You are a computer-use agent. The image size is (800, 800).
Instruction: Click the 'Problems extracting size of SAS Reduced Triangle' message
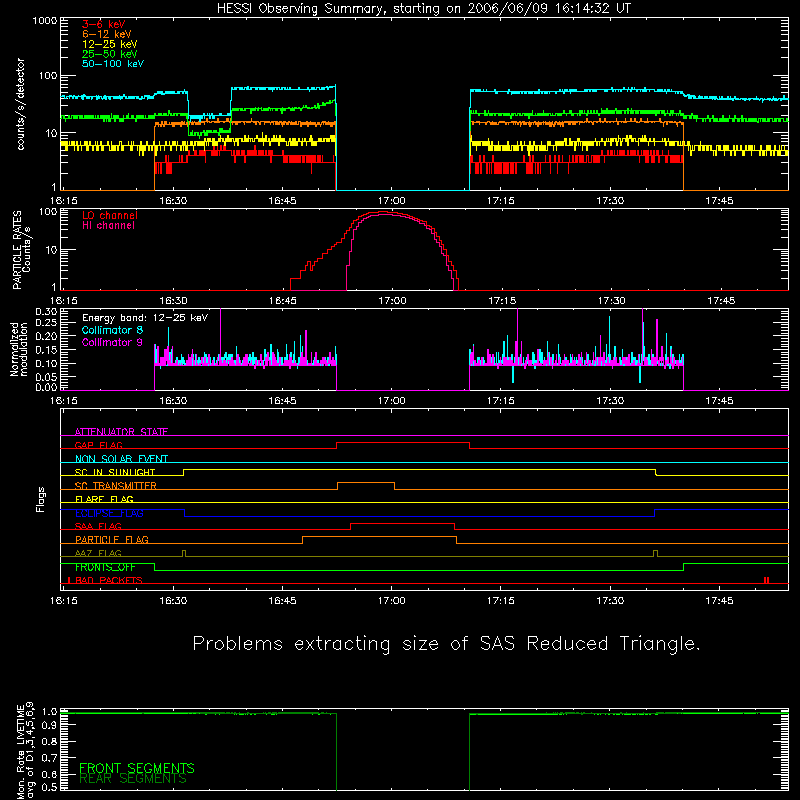(x=446, y=644)
